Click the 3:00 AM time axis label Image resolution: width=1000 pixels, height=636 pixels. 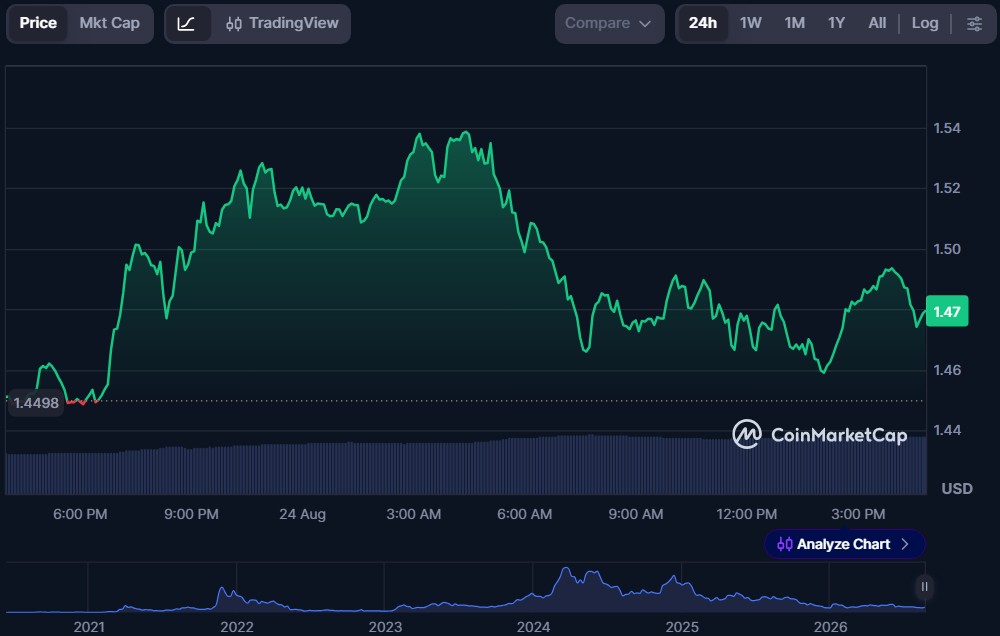coord(413,514)
